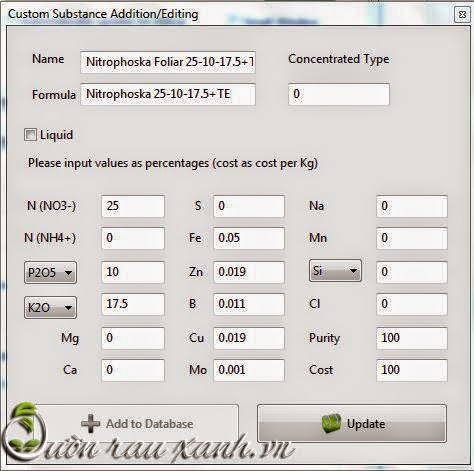Click the N (NO3-) value field
Viewport: 474px width, 471px height.
pyautogui.click(x=133, y=206)
